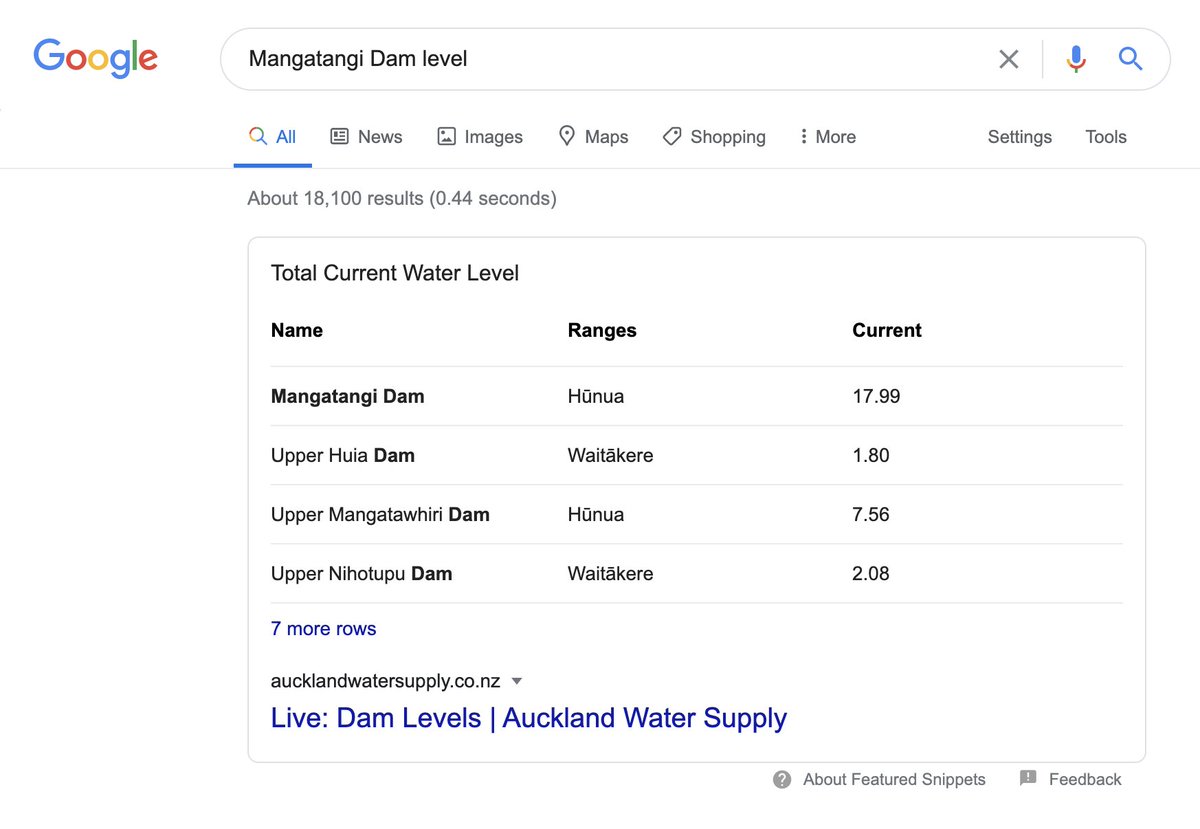This screenshot has width=1200, height=829.
Task: Click the Upper Huia Dam cell
Action: [x=343, y=456]
